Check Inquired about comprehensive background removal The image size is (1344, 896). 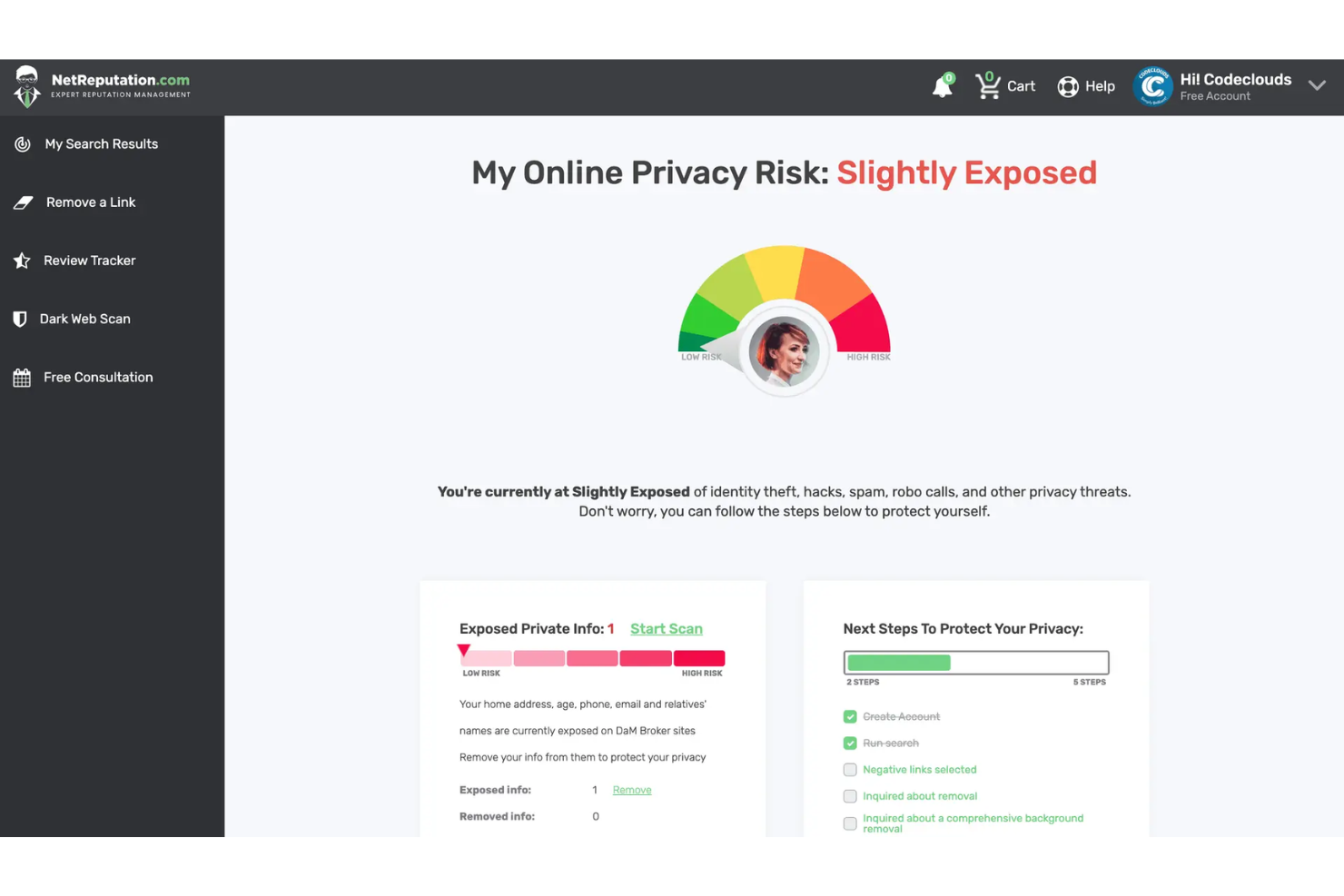point(850,823)
